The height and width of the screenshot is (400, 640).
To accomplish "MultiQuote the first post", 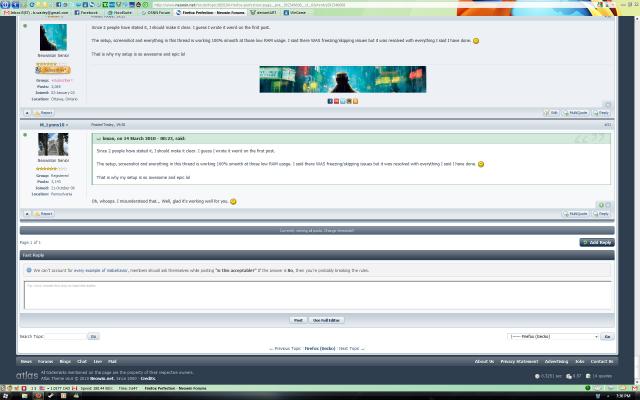I will (x=575, y=113).
